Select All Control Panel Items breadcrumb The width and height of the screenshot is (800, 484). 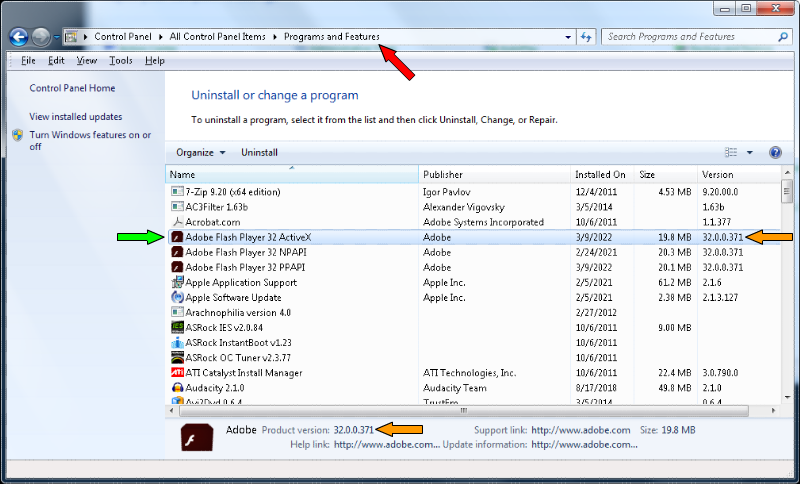(217, 37)
